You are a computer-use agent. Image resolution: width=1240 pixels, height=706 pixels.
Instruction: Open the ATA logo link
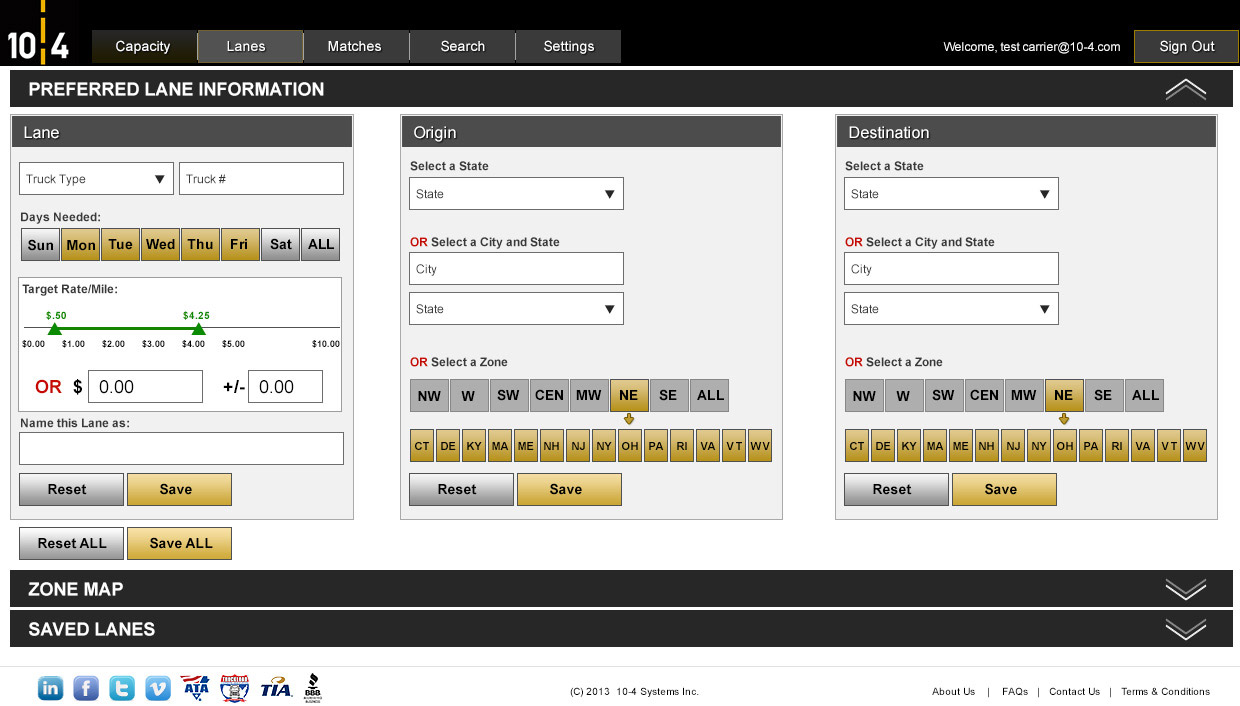pos(195,688)
